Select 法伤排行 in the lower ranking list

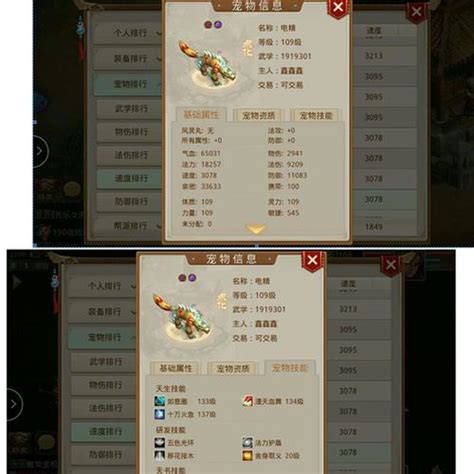104,408
